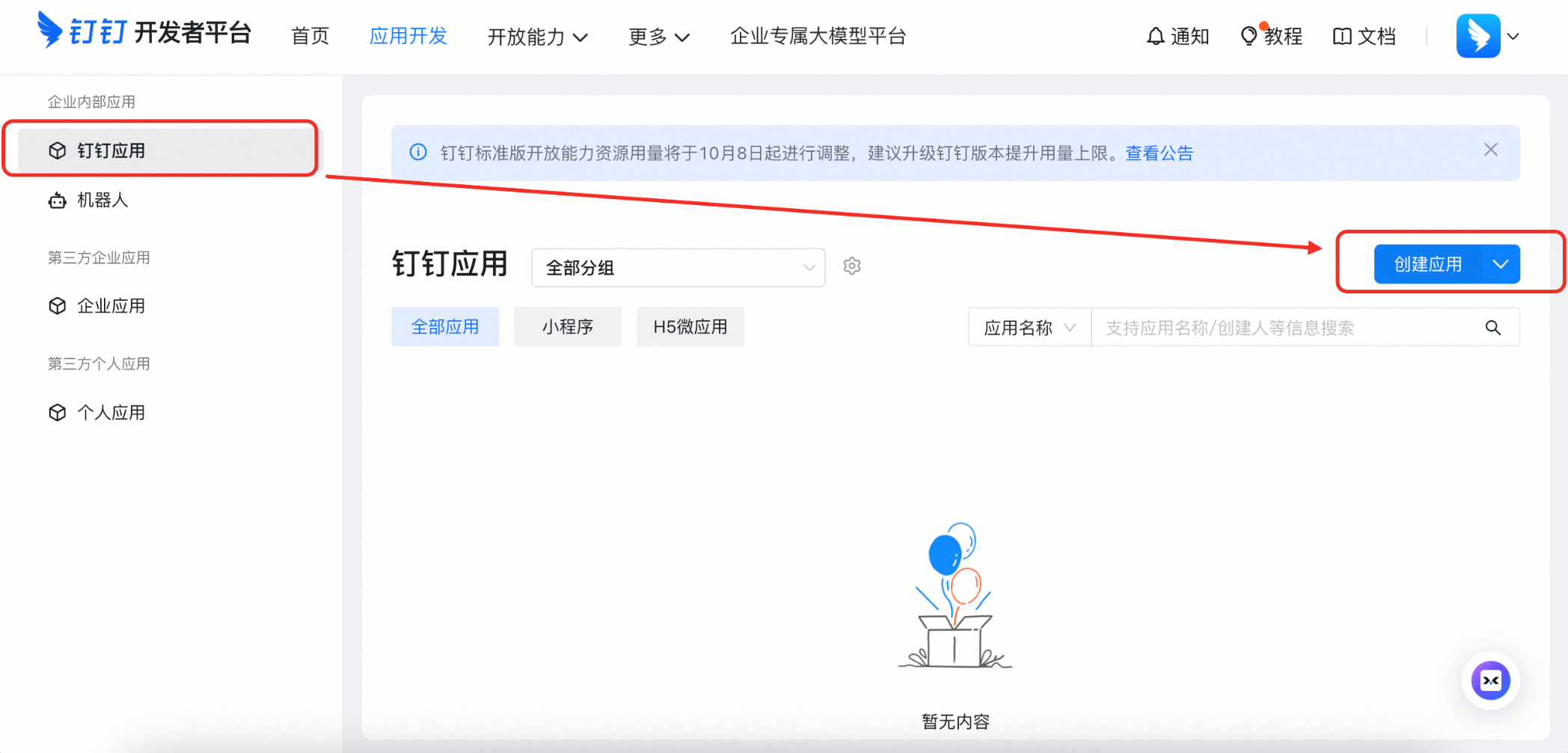Click the 第三方个人应用 section label
This screenshot has height=753, width=1568.
99,364
